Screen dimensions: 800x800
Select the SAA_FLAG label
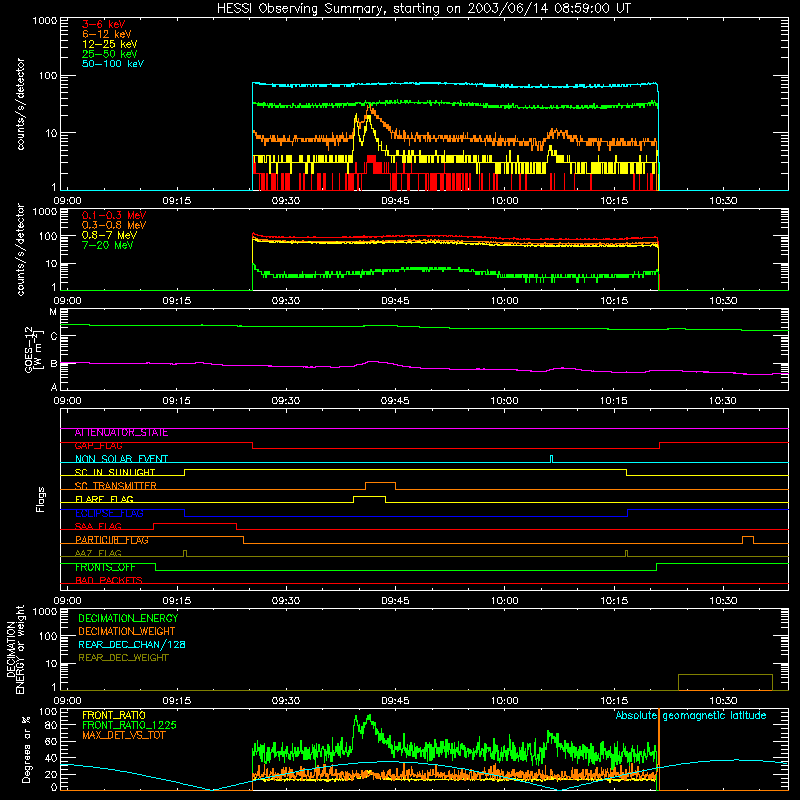[x=98, y=526]
